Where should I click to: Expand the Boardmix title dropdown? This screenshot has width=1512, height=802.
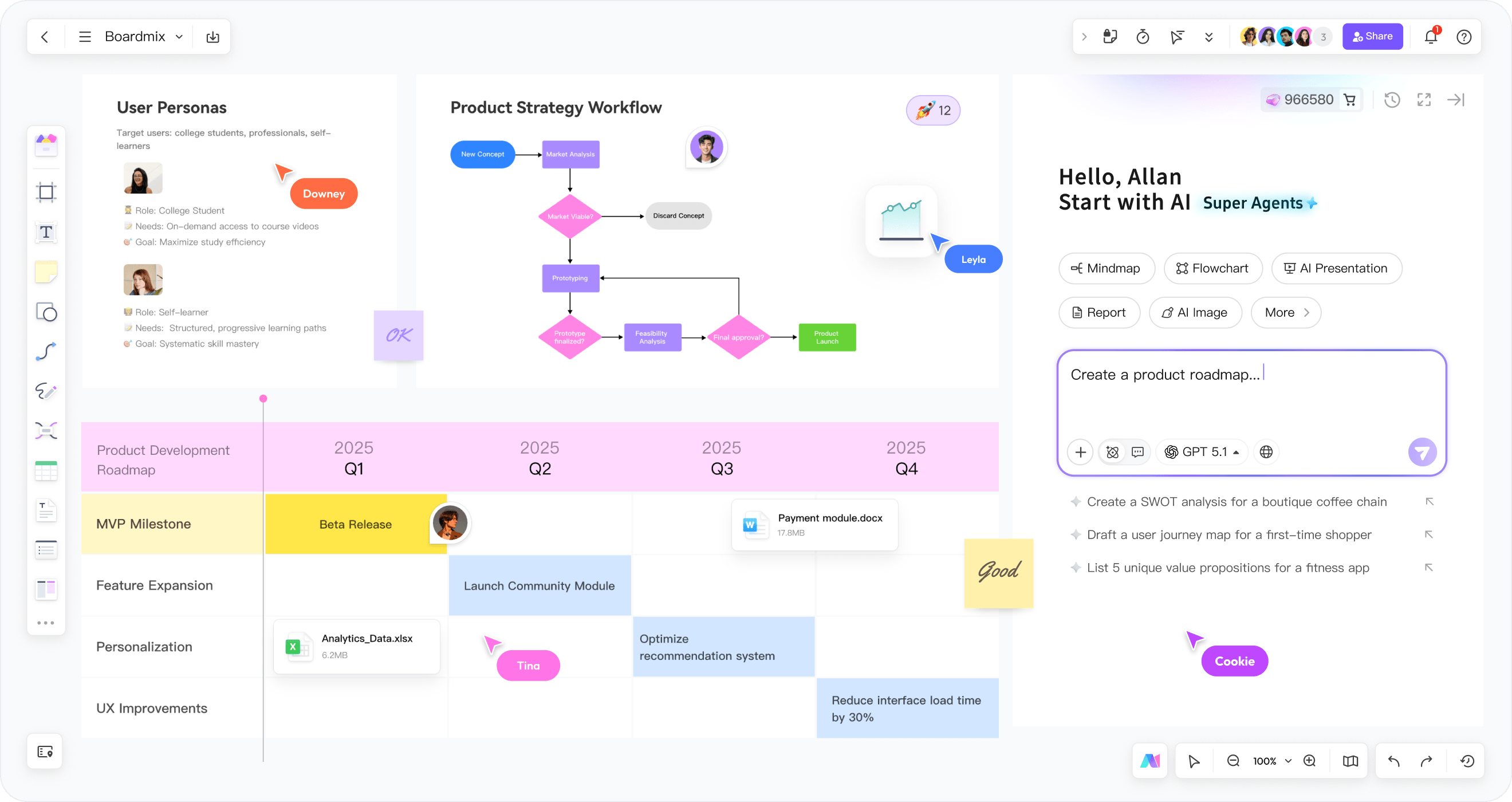(179, 37)
